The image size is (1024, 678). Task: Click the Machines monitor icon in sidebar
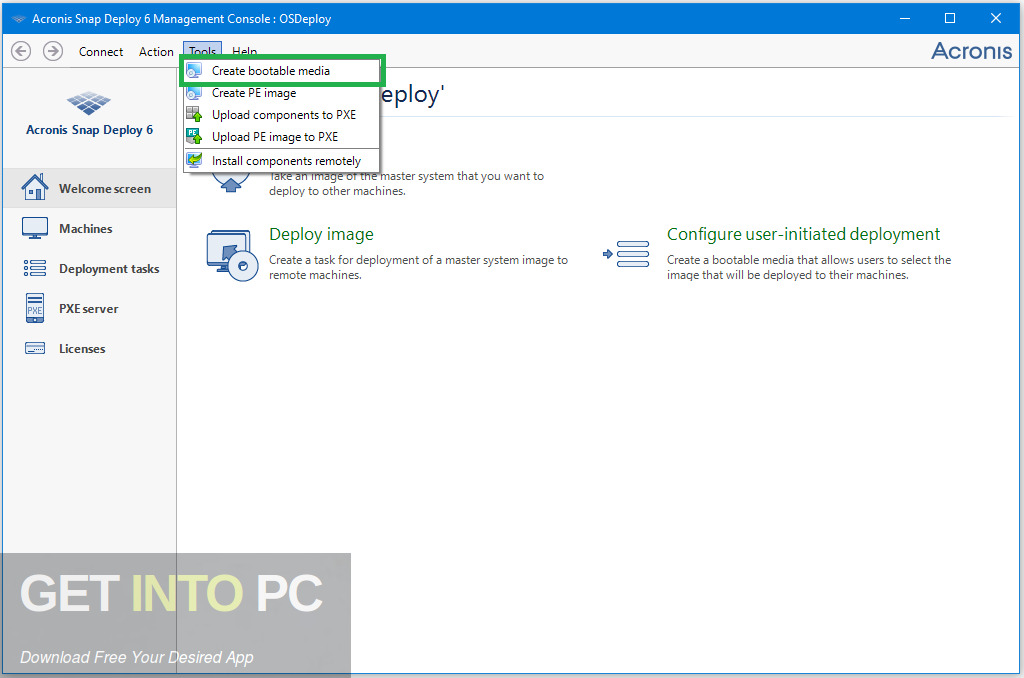[35, 228]
